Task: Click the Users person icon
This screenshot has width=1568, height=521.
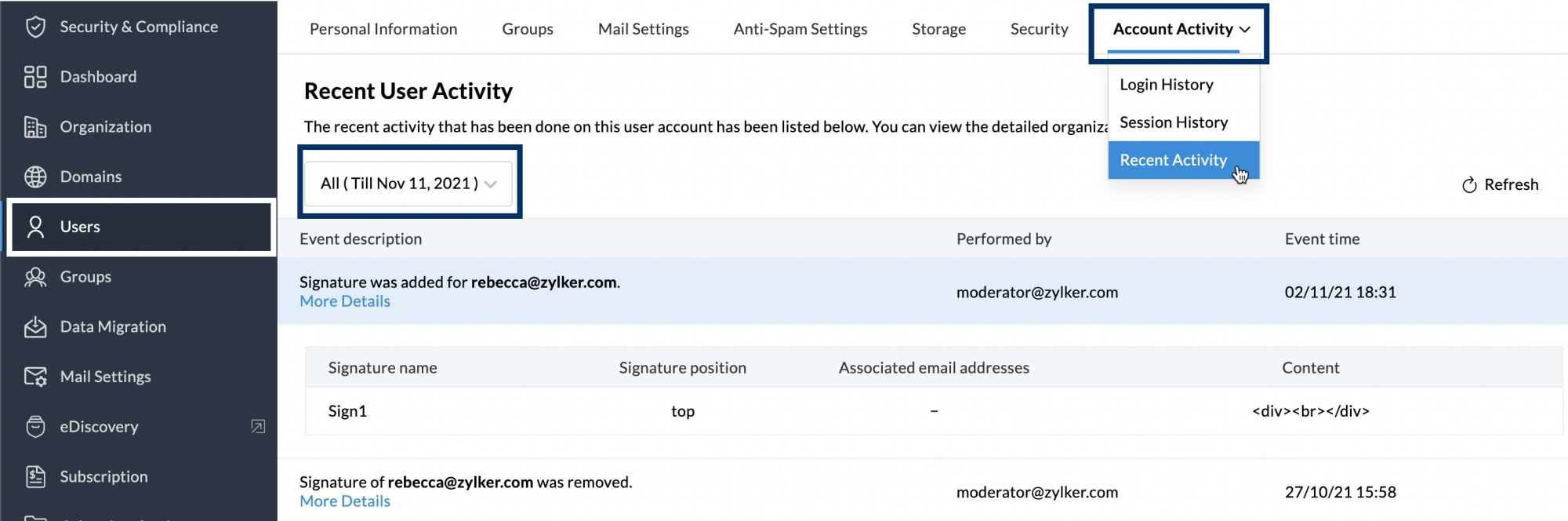Action: coord(35,227)
